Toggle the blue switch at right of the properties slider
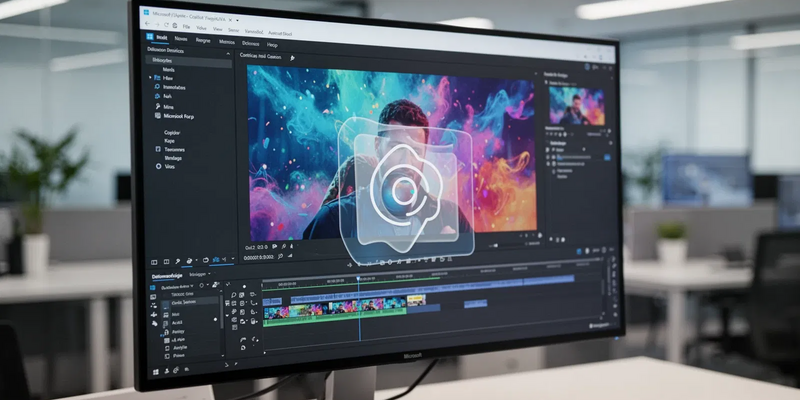The height and width of the screenshot is (400, 800). point(606,157)
